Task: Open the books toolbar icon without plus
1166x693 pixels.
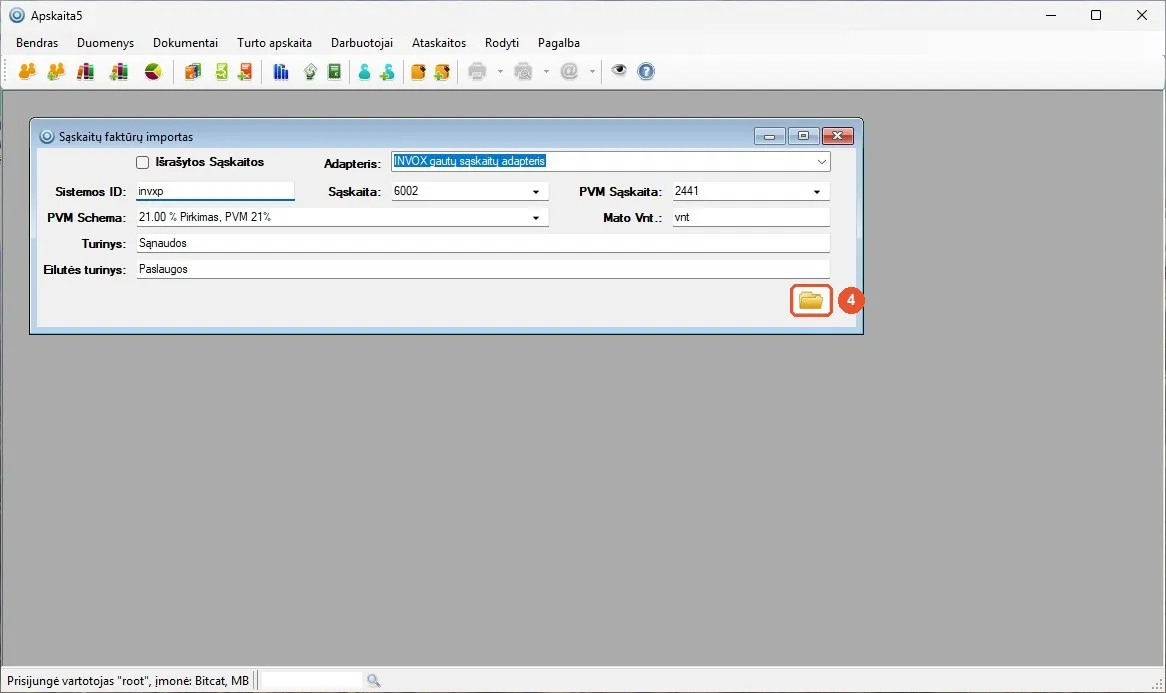Action: click(x=86, y=71)
